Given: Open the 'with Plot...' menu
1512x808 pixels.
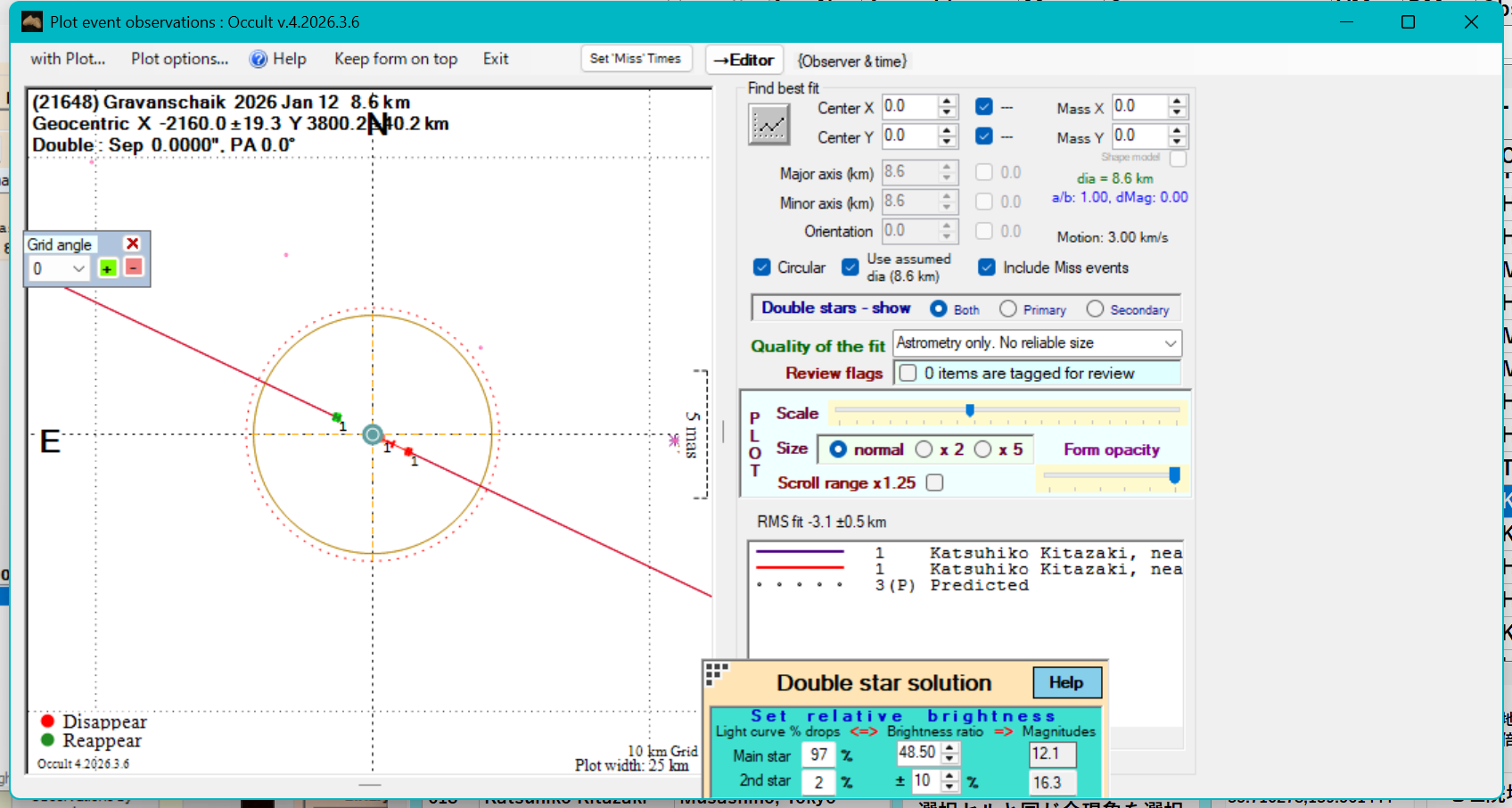Looking at the screenshot, I should coord(68,59).
